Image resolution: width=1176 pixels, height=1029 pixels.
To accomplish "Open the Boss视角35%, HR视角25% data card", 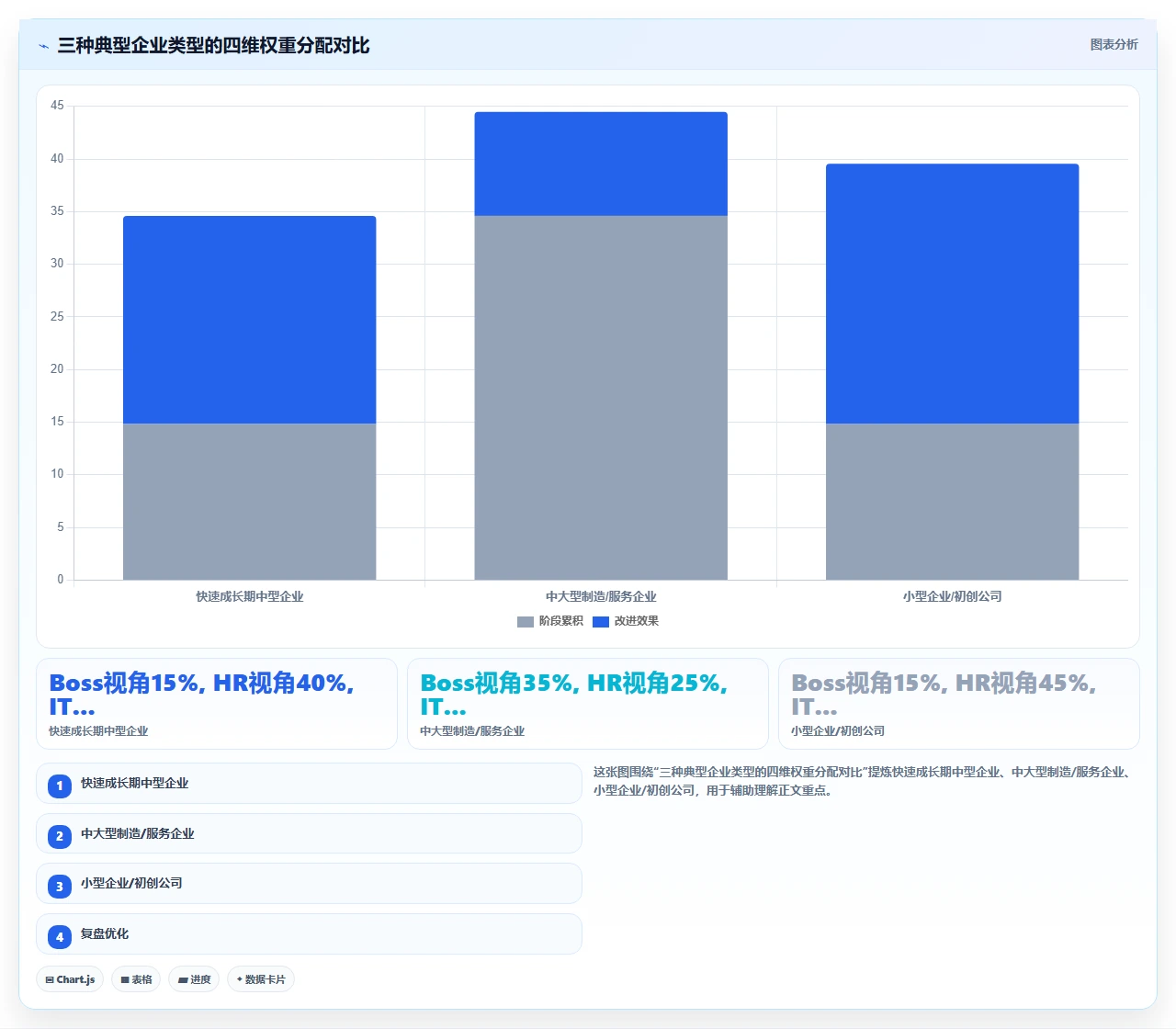I will pos(588,704).
